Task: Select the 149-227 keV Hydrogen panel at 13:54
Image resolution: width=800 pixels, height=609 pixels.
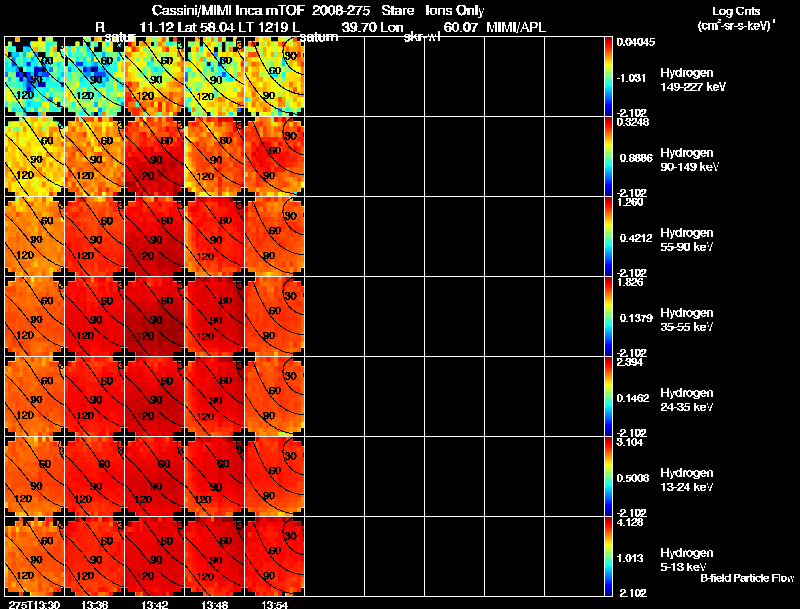Action: [x=274, y=76]
